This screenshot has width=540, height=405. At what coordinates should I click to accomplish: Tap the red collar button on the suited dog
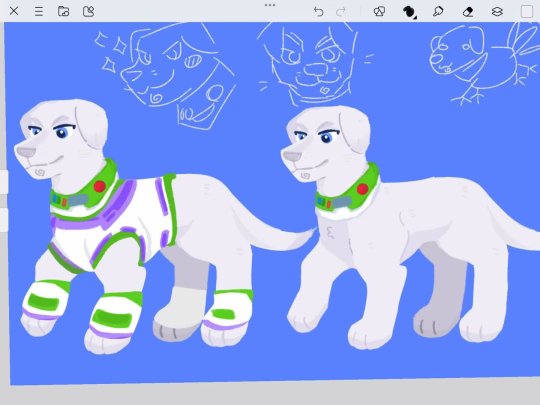click(100, 186)
